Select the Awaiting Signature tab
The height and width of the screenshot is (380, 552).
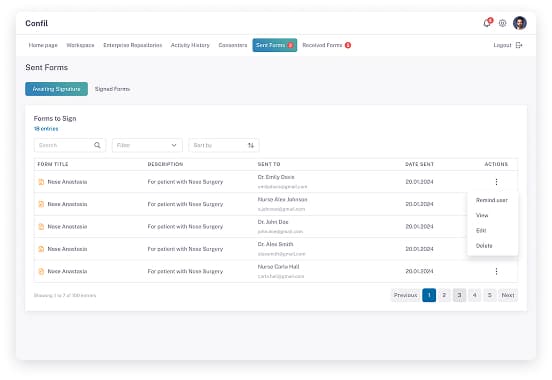click(56, 89)
